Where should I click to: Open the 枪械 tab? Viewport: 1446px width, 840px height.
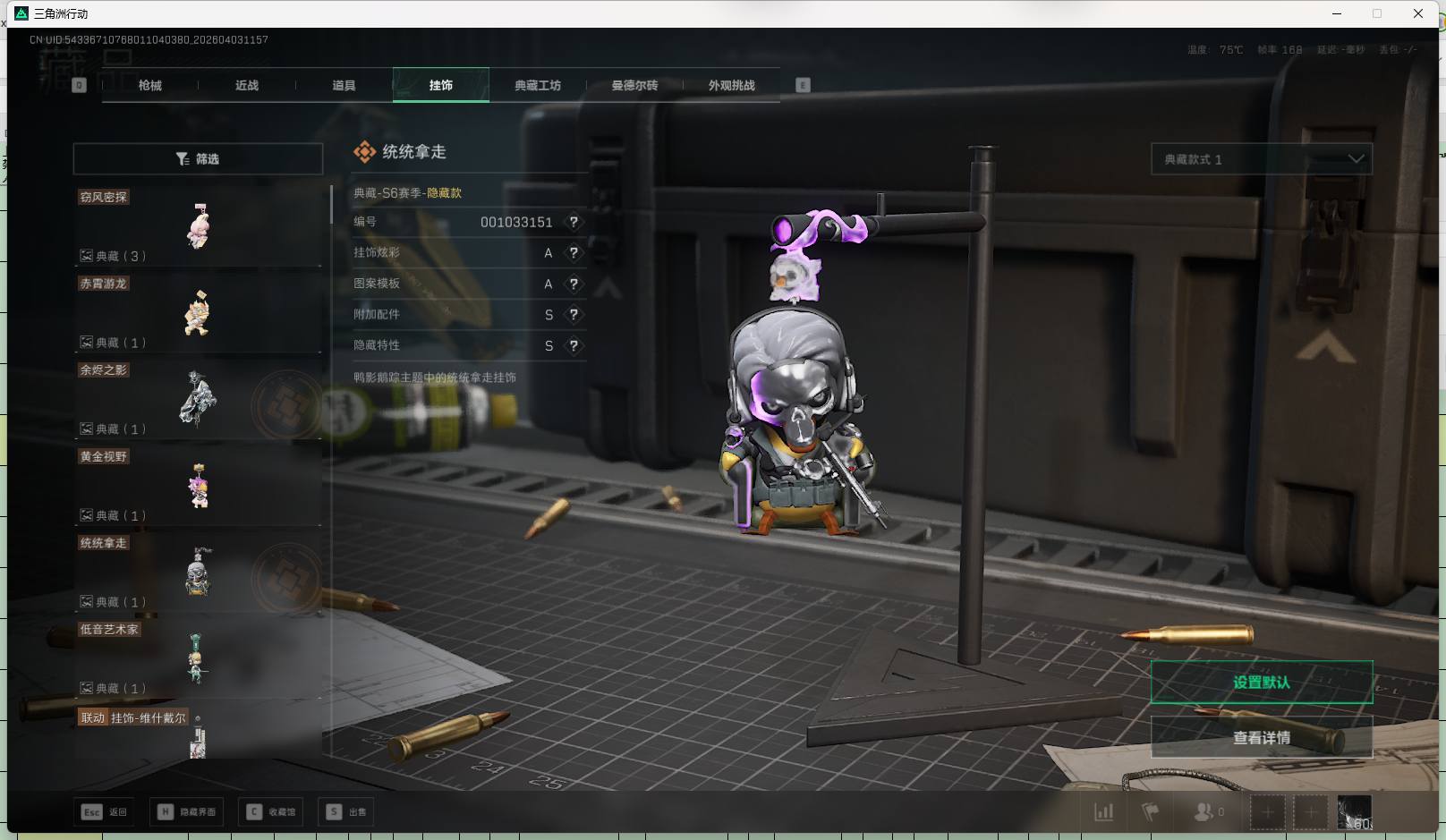[x=150, y=85]
